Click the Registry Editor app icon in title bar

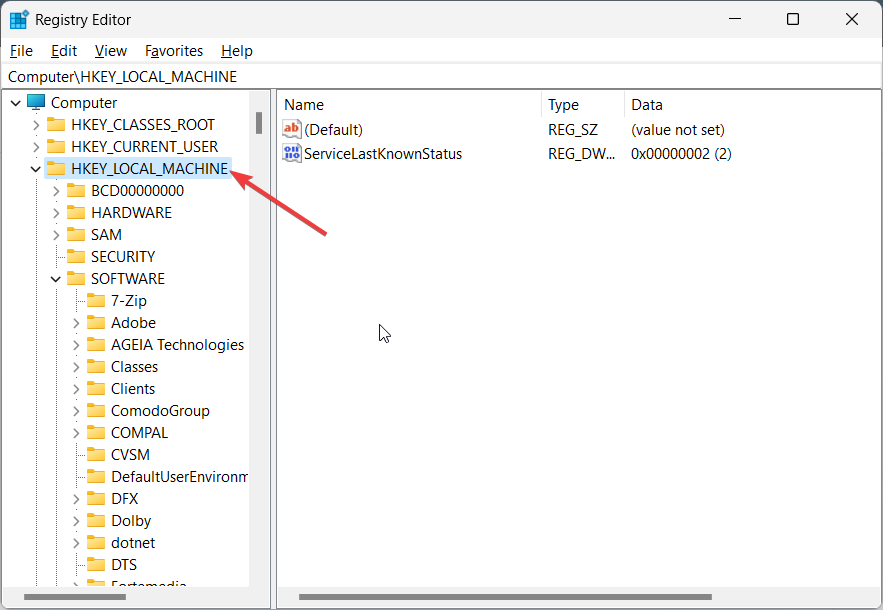(x=19, y=20)
